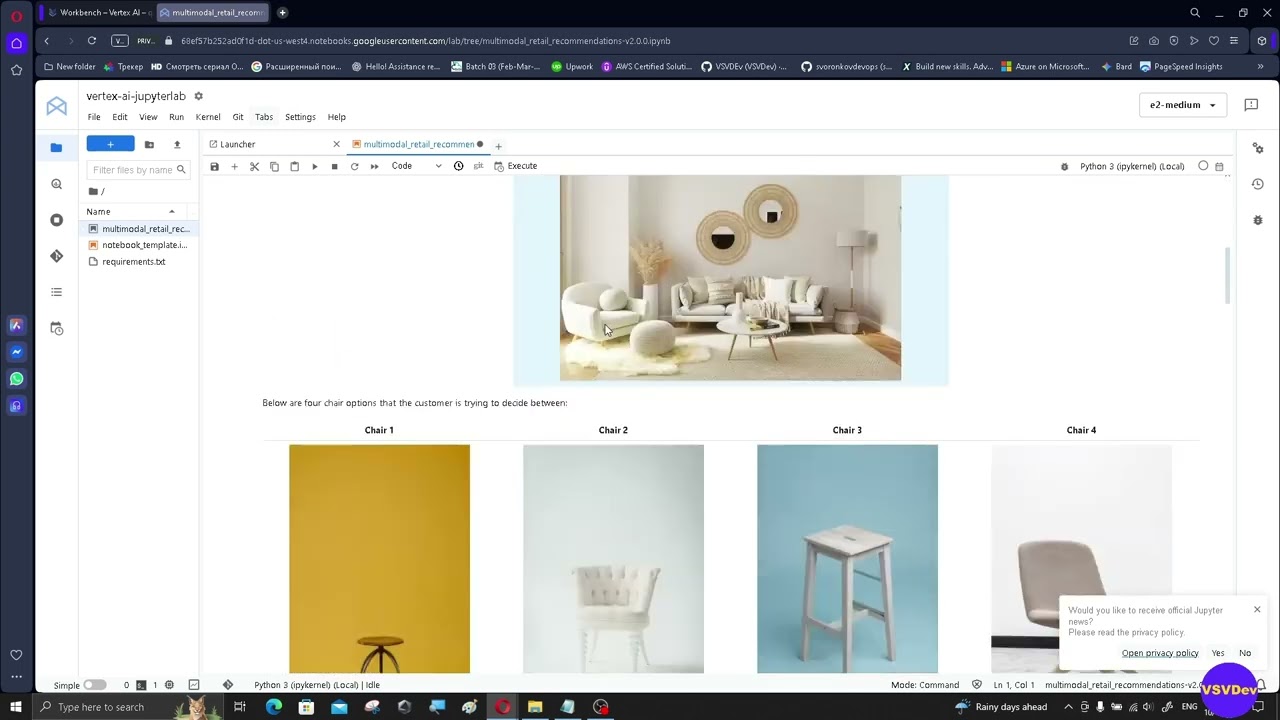This screenshot has height=720, width=1280.
Task: Click the Chair 2 white armchair image
Action: [x=613, y=559]
